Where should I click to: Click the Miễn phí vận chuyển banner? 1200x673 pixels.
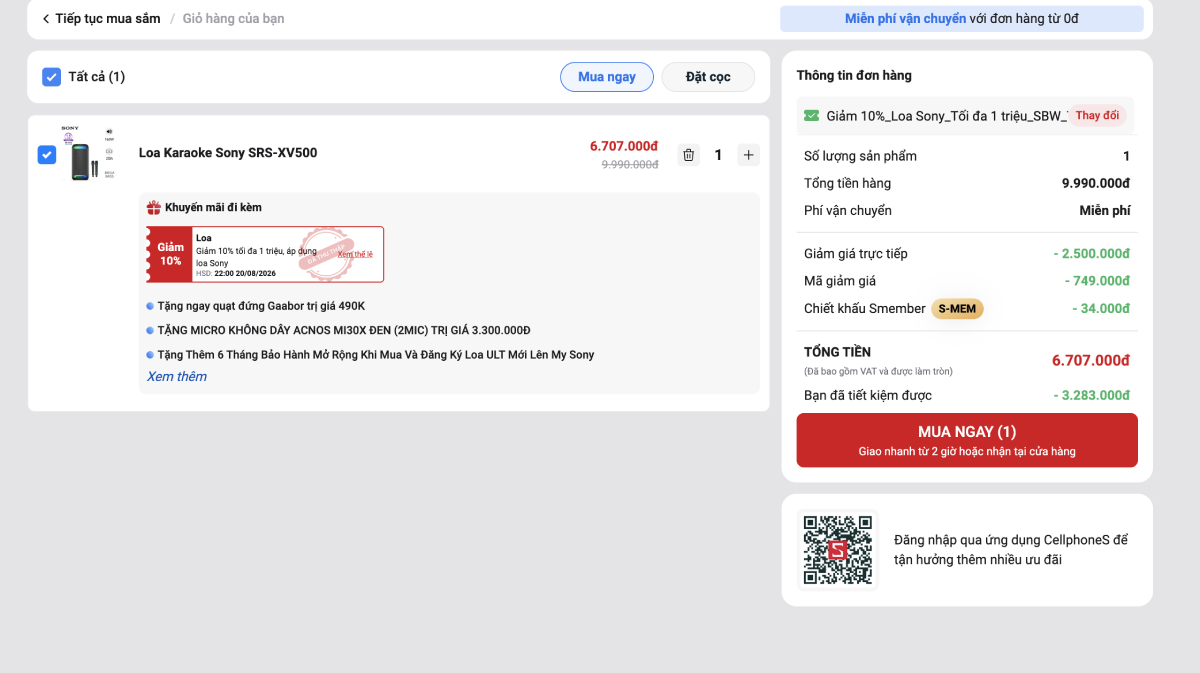pos(962,19)
